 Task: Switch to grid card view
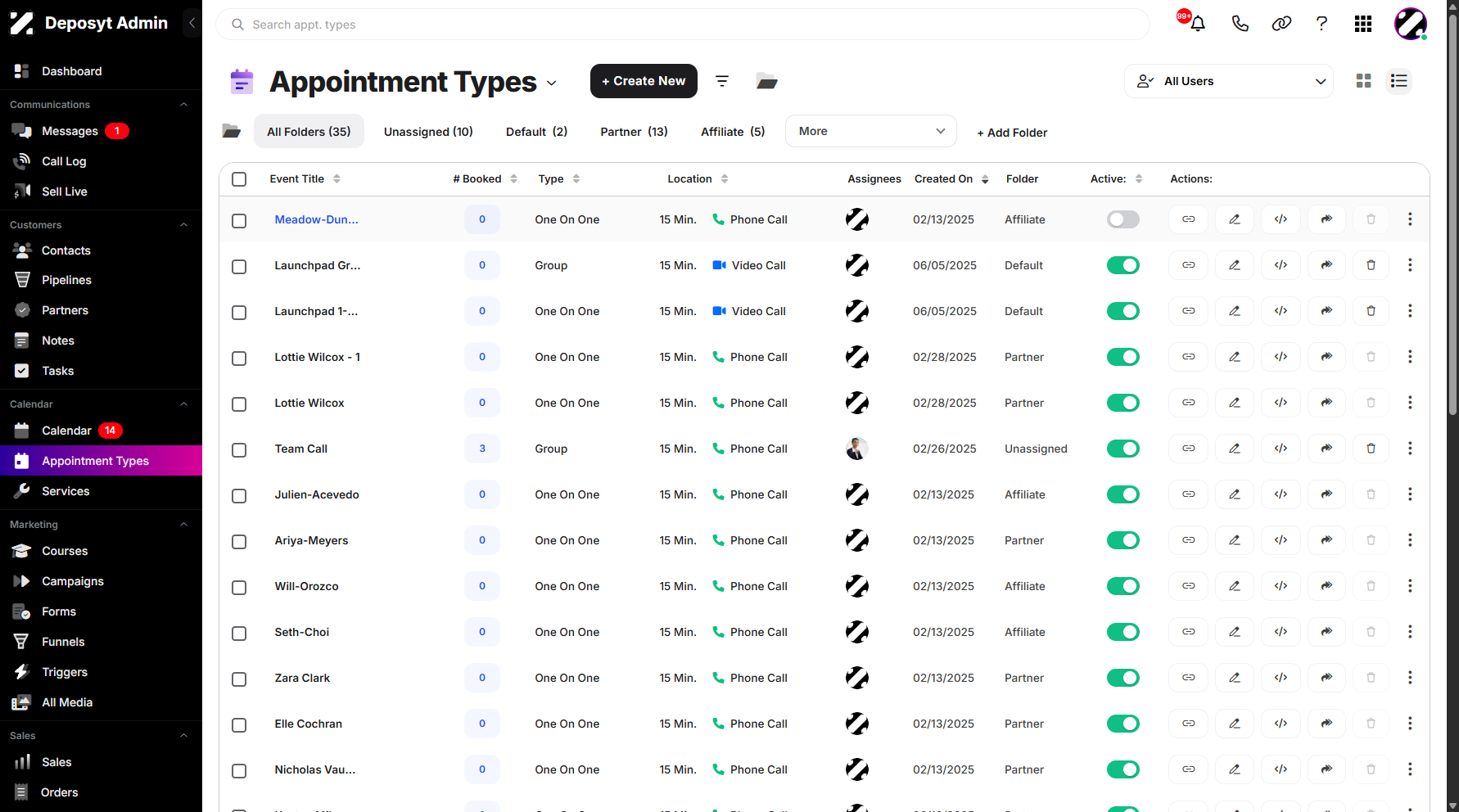click(1364, 81)
